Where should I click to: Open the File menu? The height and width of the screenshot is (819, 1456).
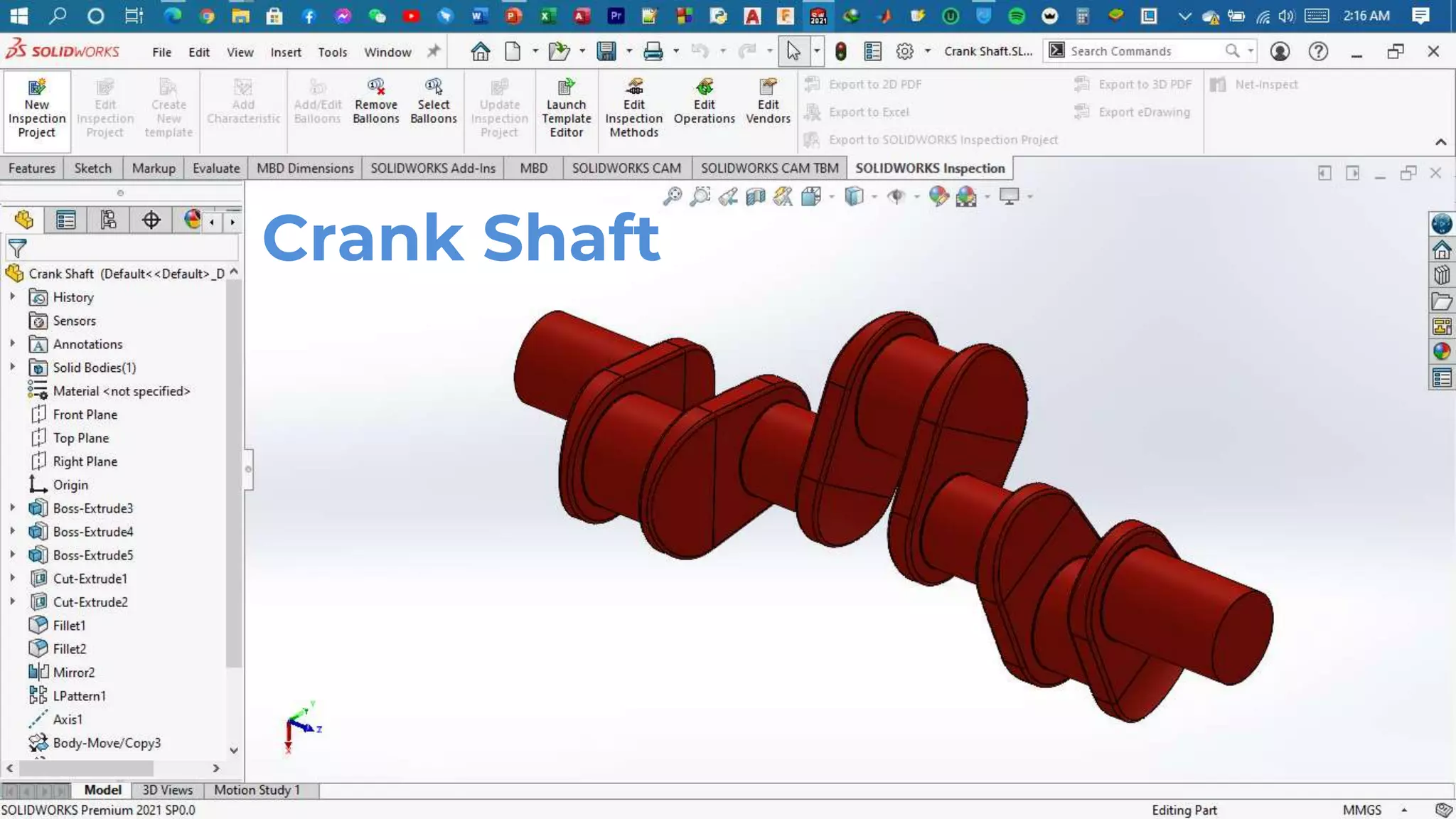click(161, 52)
